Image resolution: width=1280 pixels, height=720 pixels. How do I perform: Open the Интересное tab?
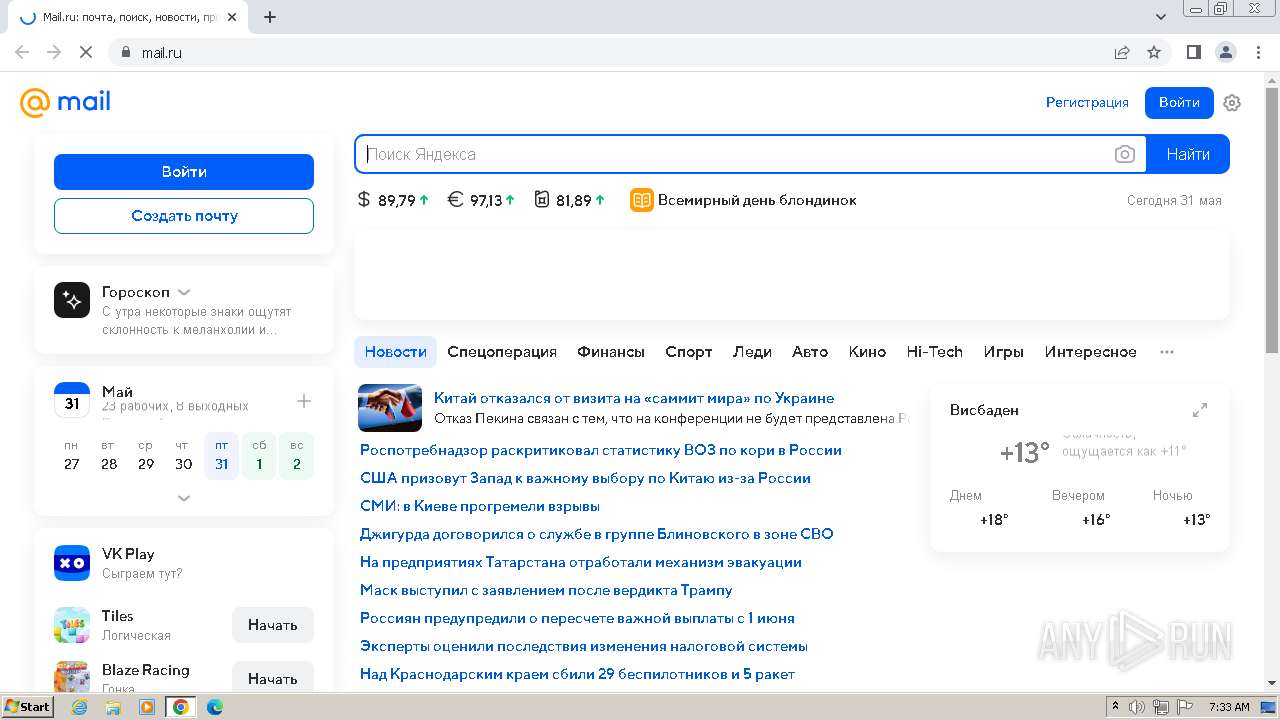(x=1090, y=352)
